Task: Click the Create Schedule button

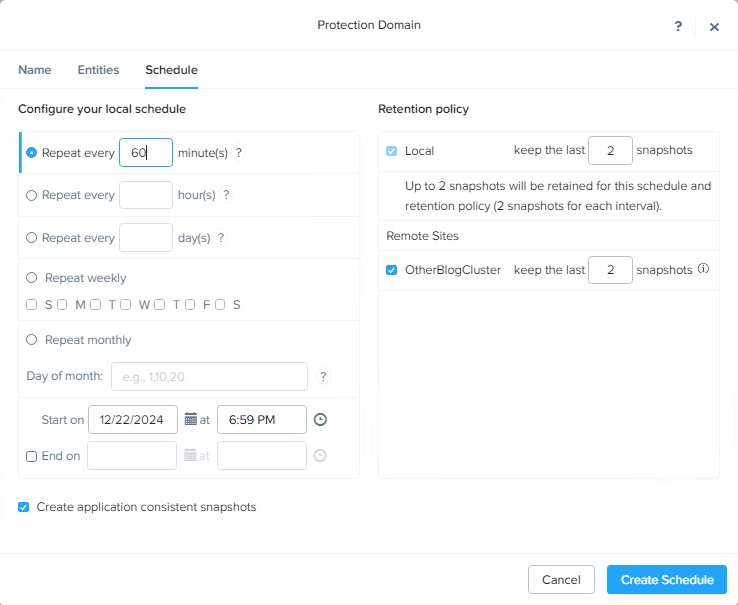Action: 667,580
